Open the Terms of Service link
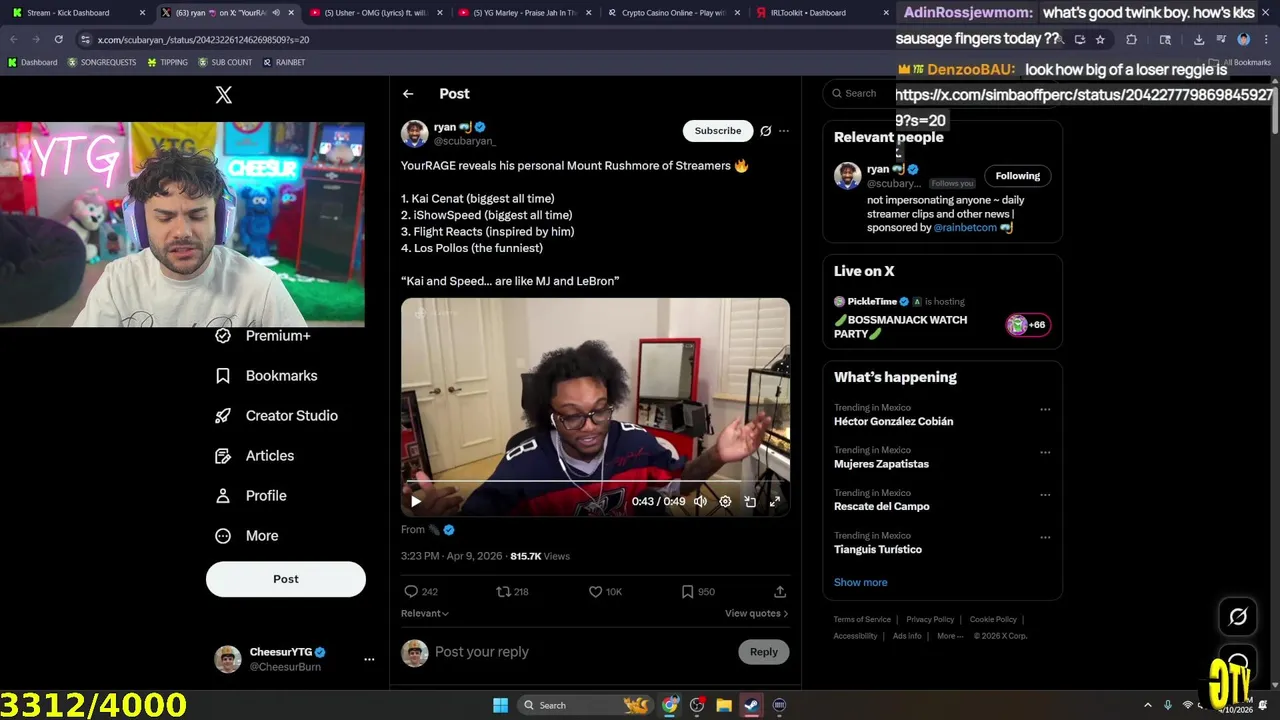1280x720 pixels. pyautogui.click(x=862, y=619)
